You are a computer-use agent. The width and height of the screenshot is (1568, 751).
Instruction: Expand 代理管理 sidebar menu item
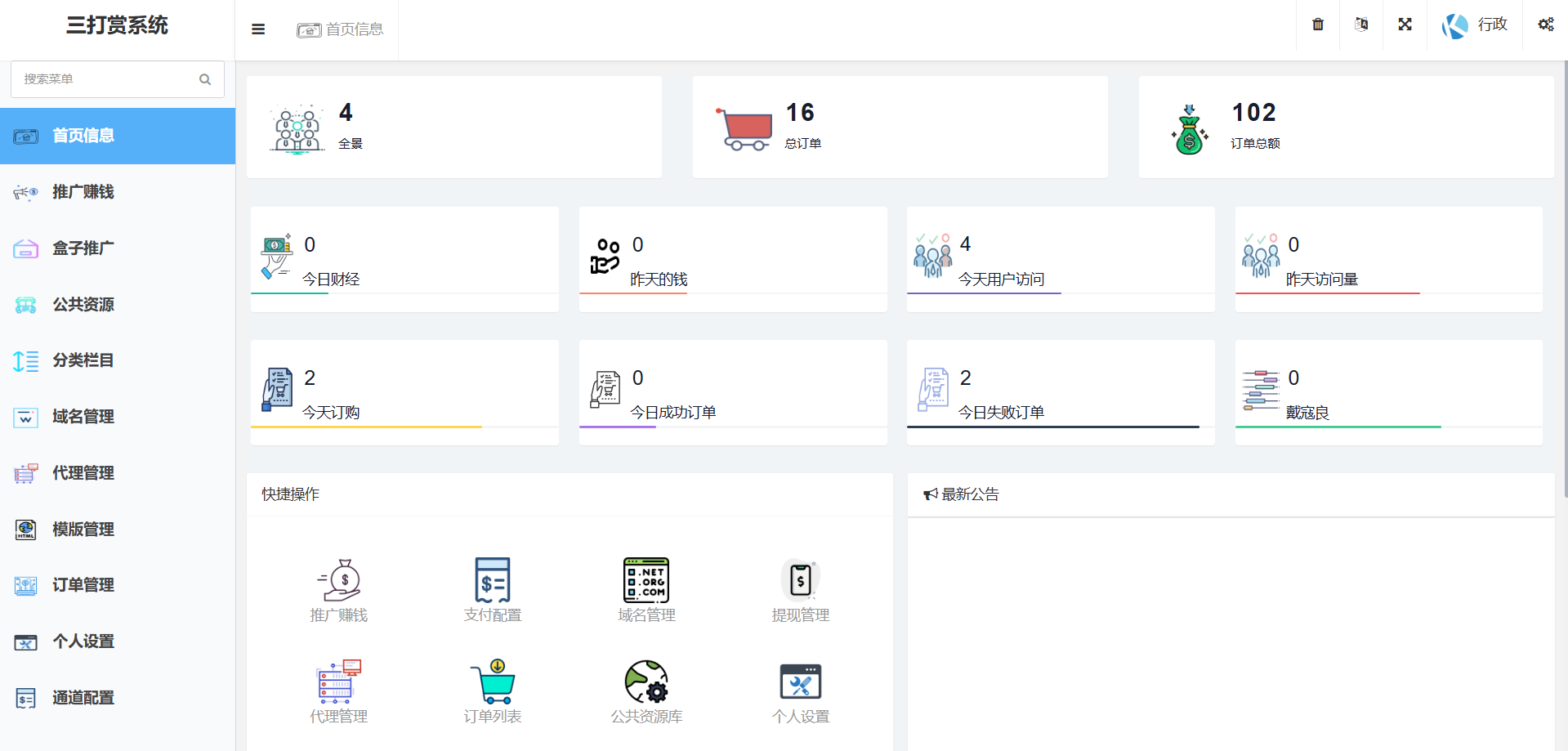83,473
